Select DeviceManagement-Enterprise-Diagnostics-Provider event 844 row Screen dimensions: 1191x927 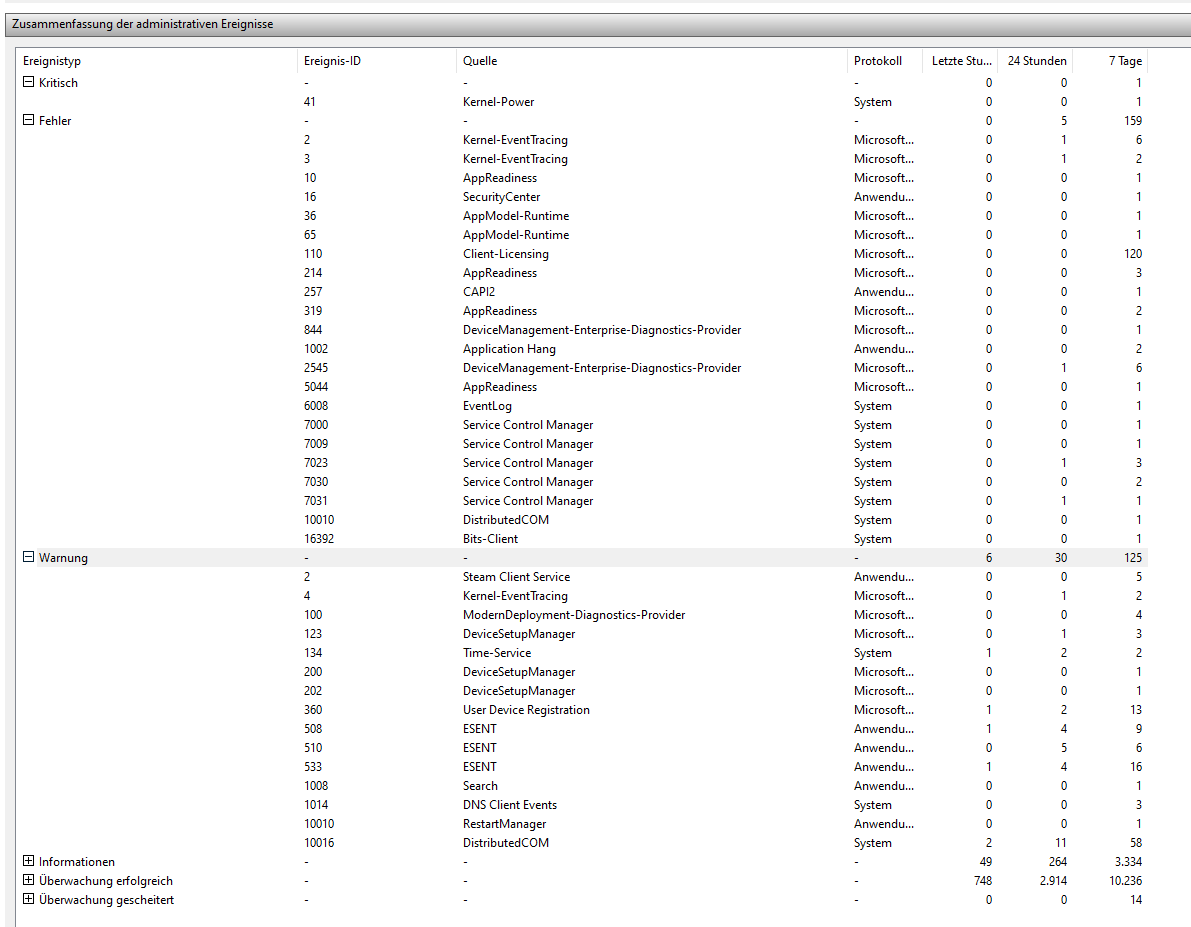tap(582, 330)
